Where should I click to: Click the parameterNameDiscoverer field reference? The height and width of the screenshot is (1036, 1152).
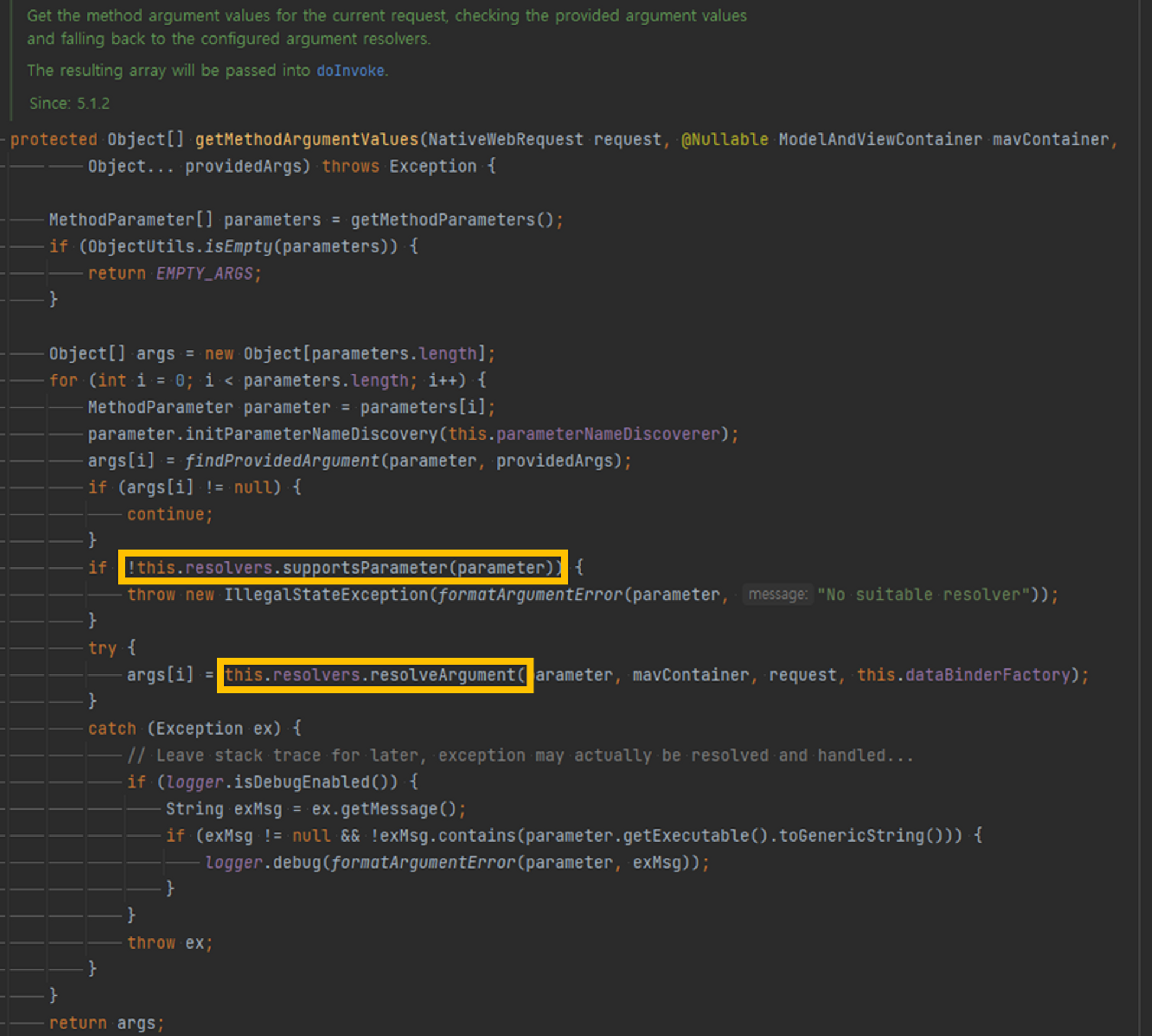pyautogui.click(x=608, y=434)
